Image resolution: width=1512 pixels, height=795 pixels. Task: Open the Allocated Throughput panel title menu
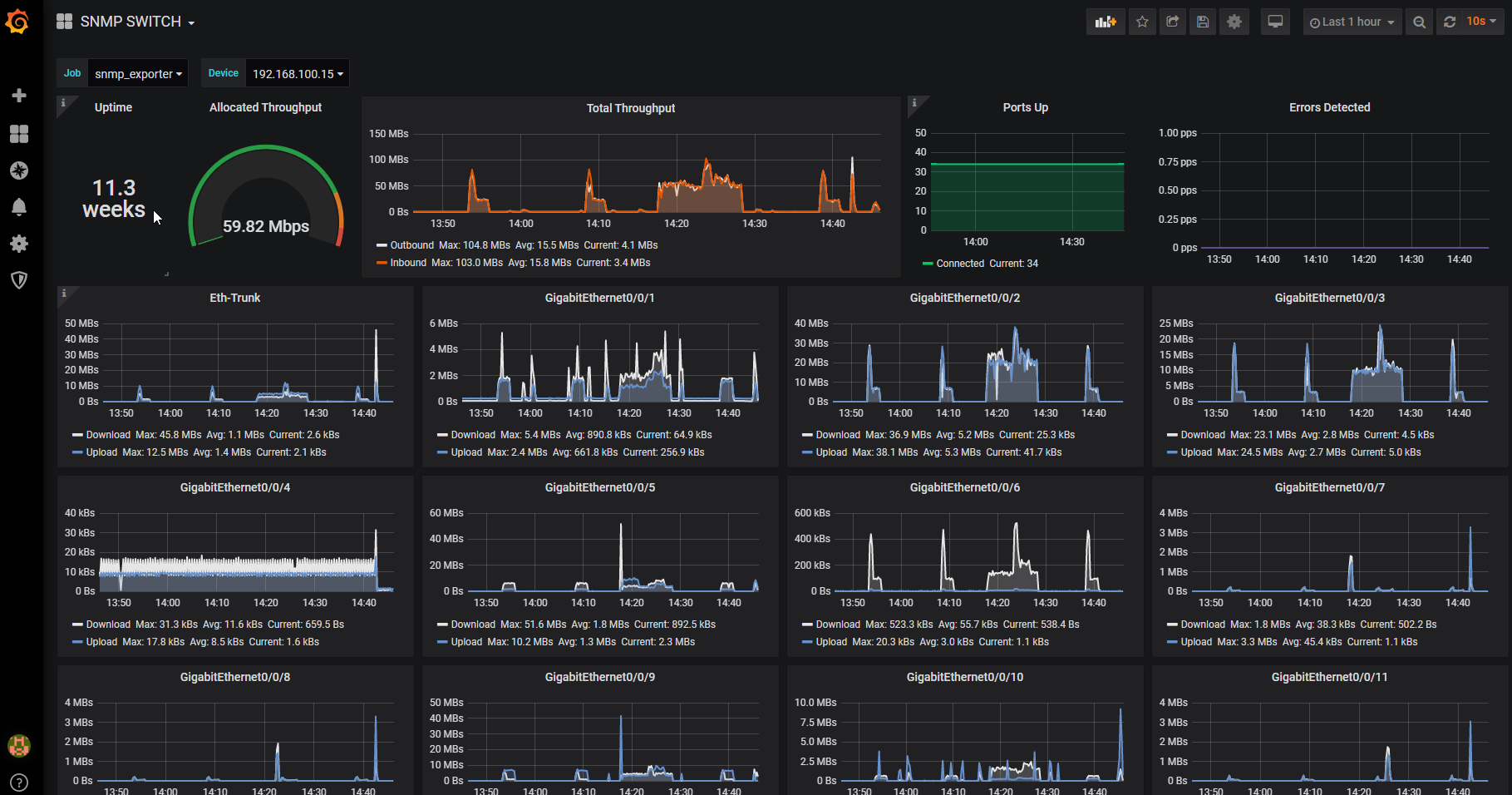pos(265,107)
